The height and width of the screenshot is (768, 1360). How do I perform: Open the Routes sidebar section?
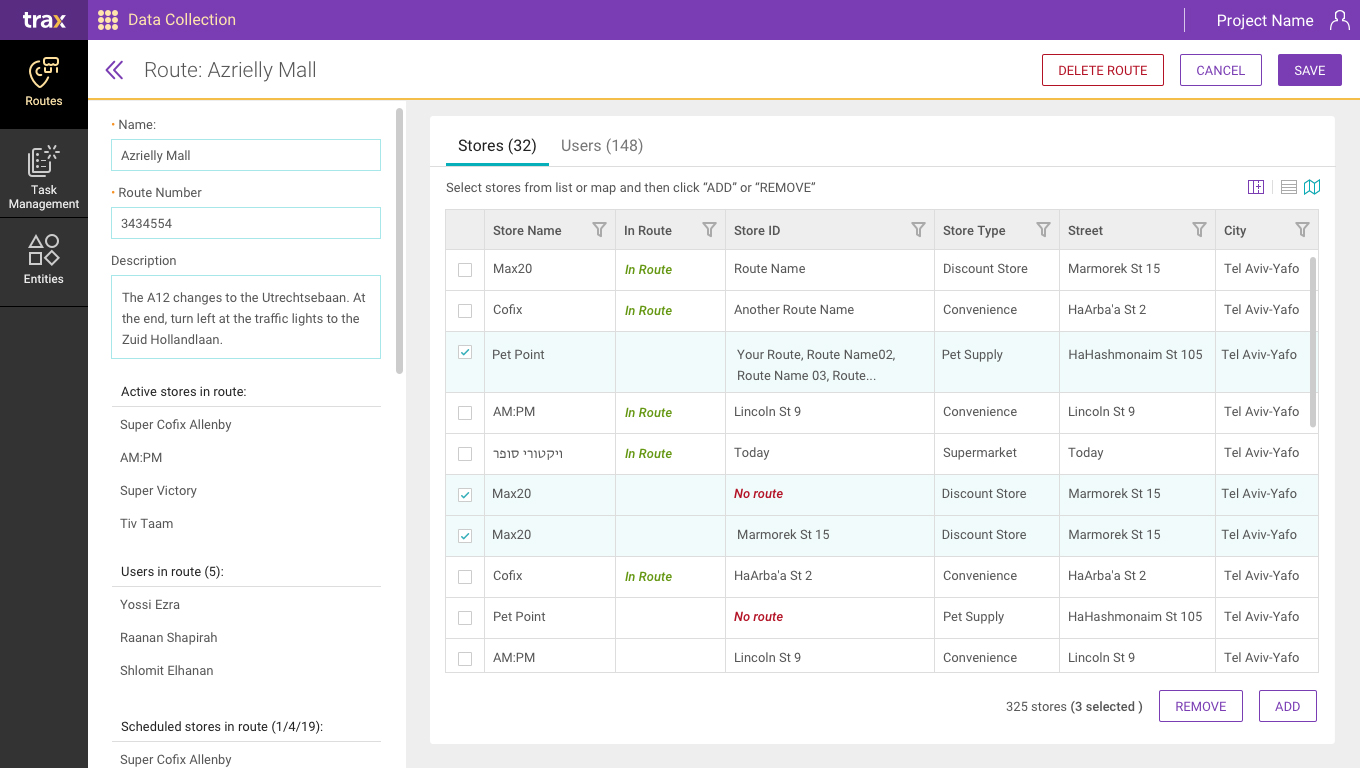click(x=44, y=83)
